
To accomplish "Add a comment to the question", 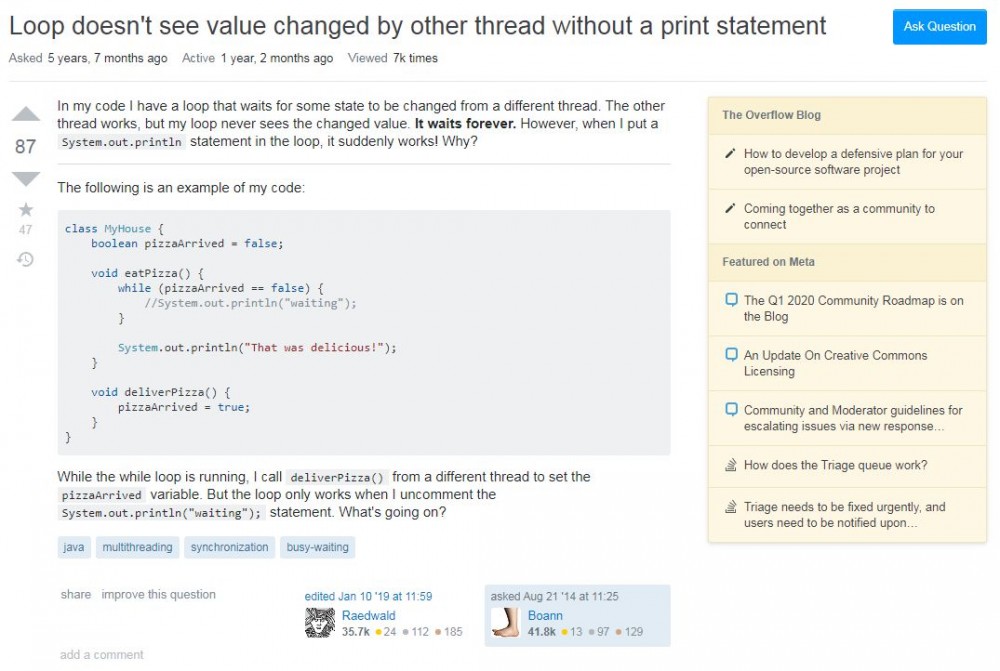I will 102,655.
